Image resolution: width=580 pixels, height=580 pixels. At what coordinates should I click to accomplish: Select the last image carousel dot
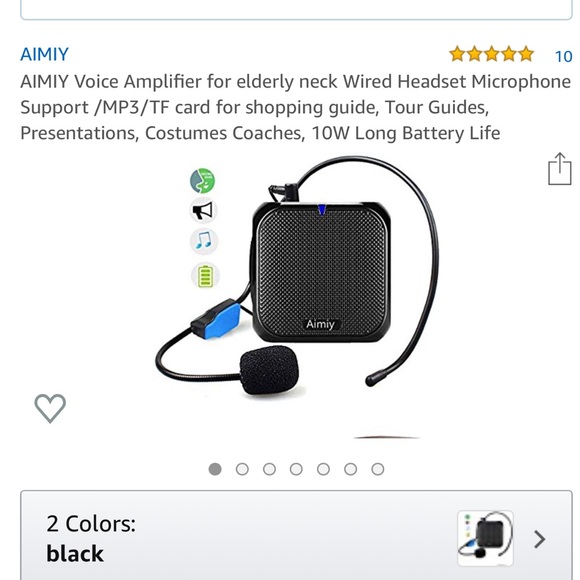point(377,469)
